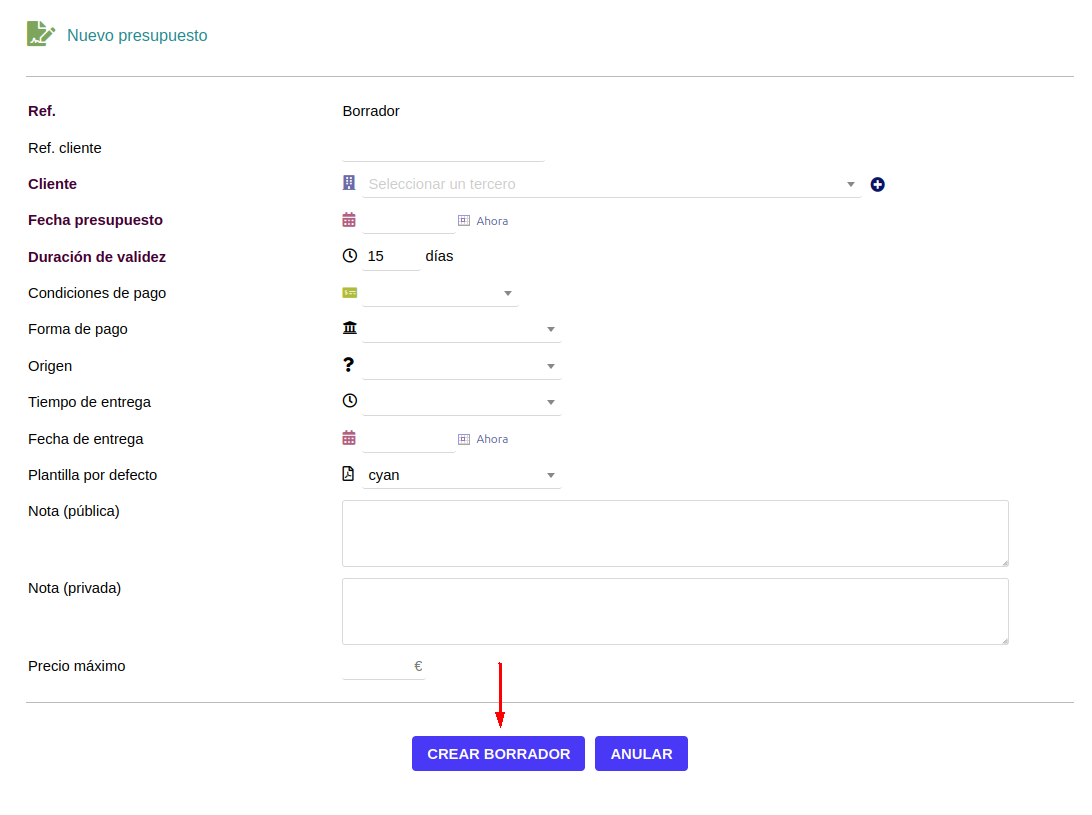Click calendar icon beside Fecha de entrega
The image size is (1092, 815).
(349, 438)
